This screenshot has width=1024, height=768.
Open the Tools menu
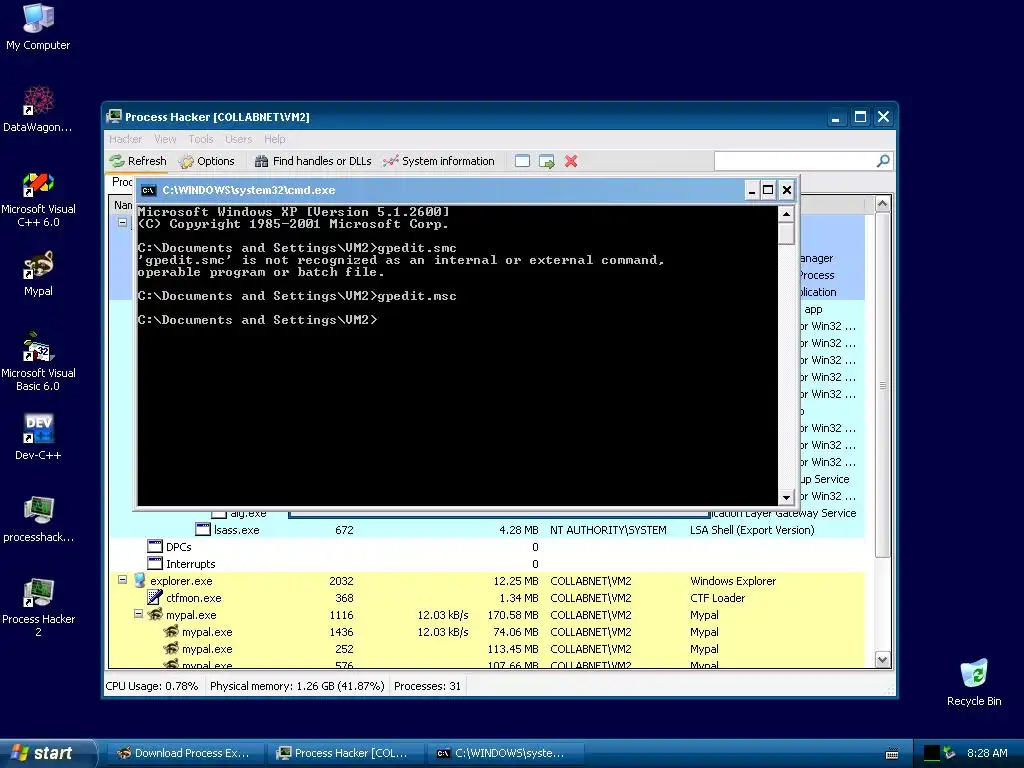200,139
